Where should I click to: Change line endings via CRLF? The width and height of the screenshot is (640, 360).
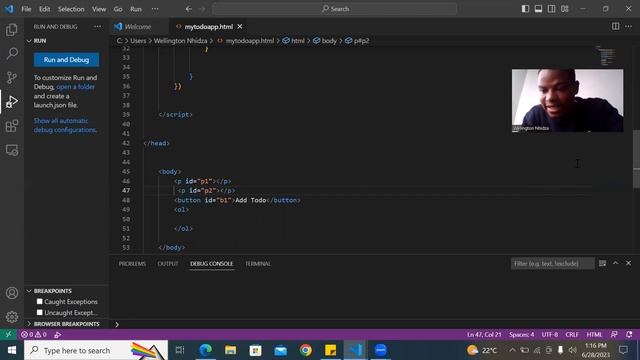click(x=572, y=334)
